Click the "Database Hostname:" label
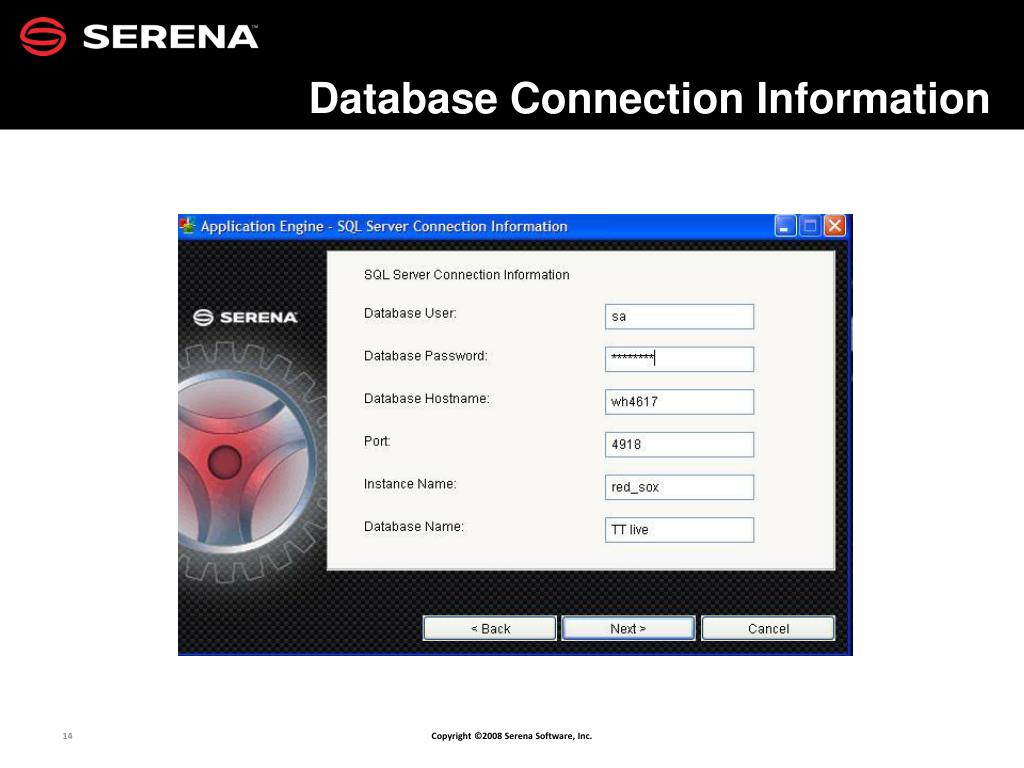The height and width of the screenshot is (768, 1024). click(x=426, y=398)
